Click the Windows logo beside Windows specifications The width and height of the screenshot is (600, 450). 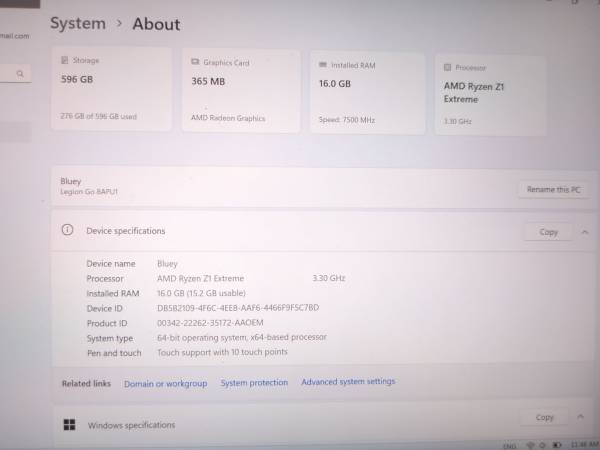click(x=69, y=425)
